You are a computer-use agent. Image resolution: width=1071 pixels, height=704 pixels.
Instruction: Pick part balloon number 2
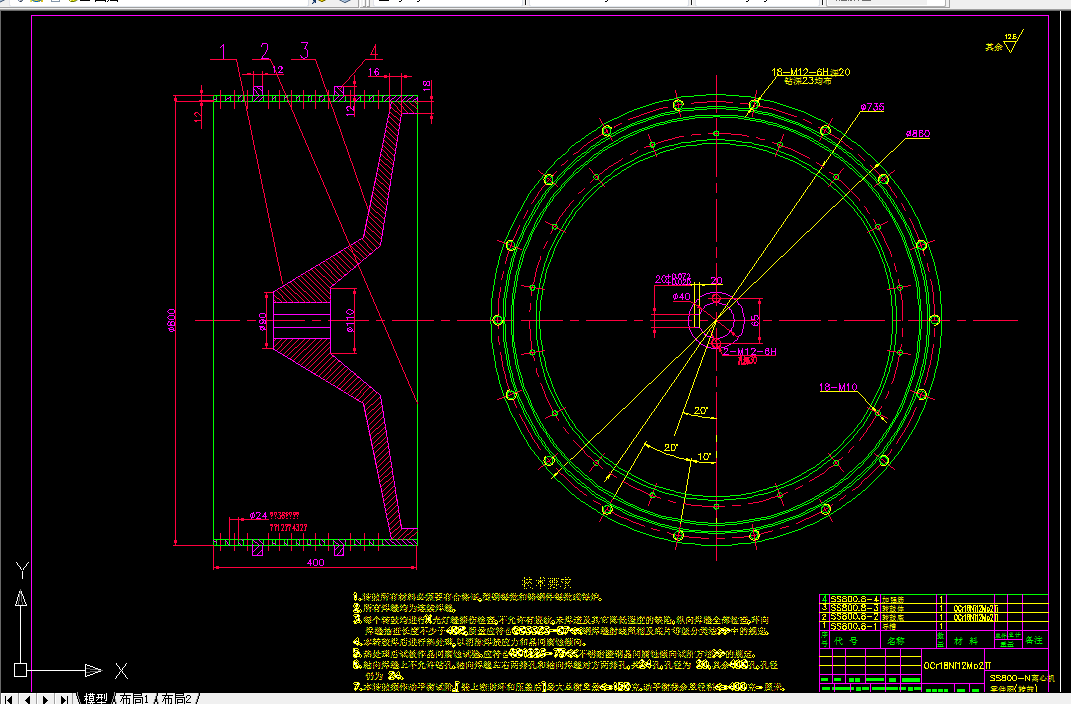264,51
